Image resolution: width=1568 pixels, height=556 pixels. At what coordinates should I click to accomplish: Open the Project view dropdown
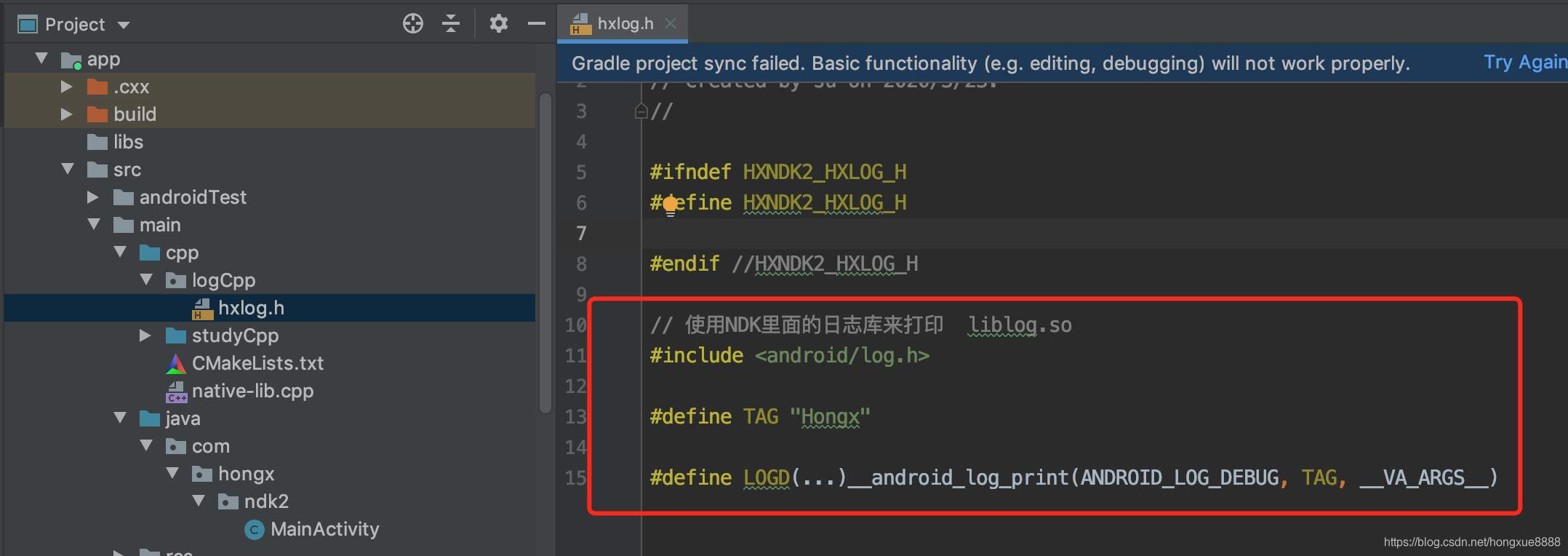(124, 25)
